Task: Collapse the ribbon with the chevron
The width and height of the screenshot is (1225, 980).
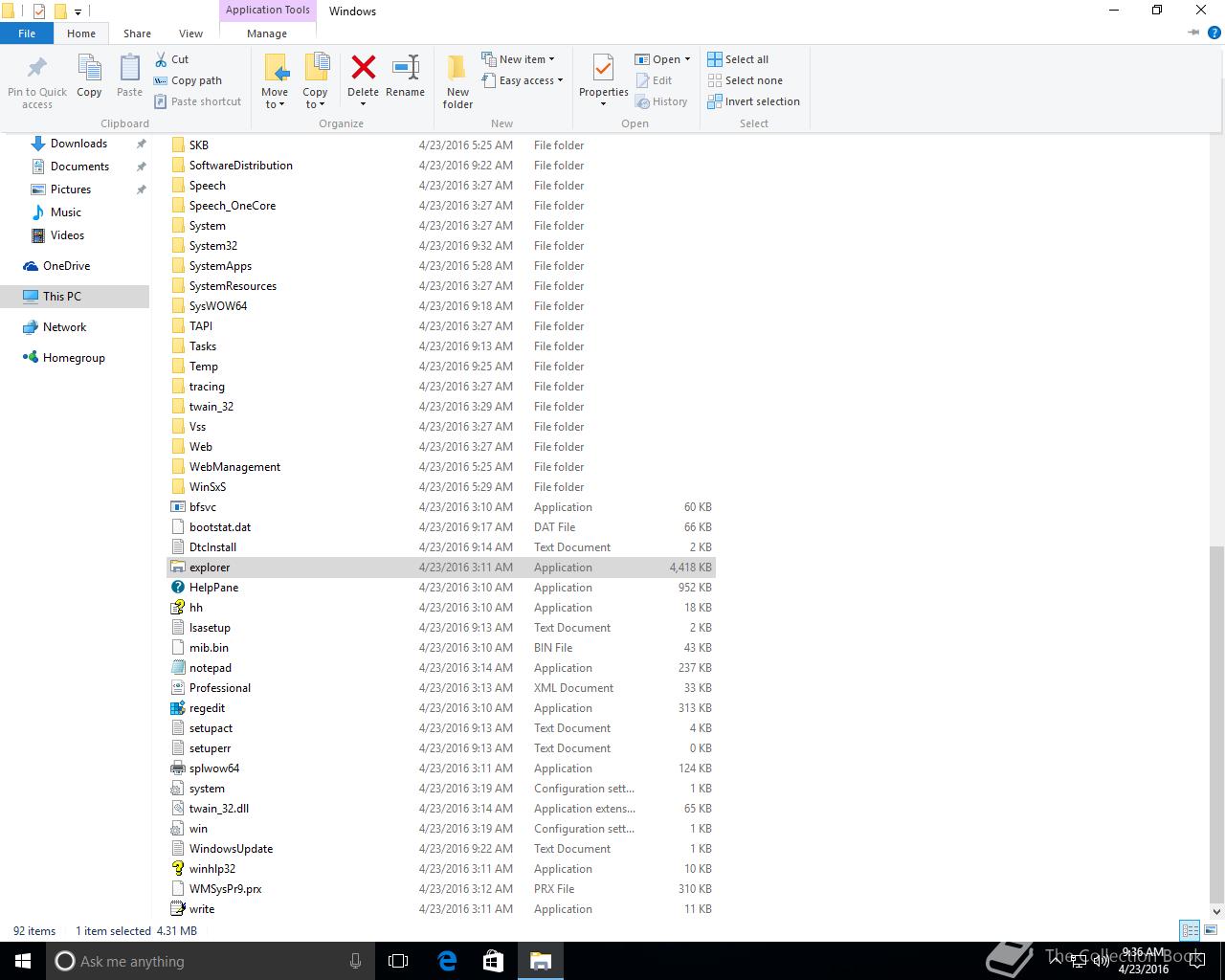Action: point(1193,33)
